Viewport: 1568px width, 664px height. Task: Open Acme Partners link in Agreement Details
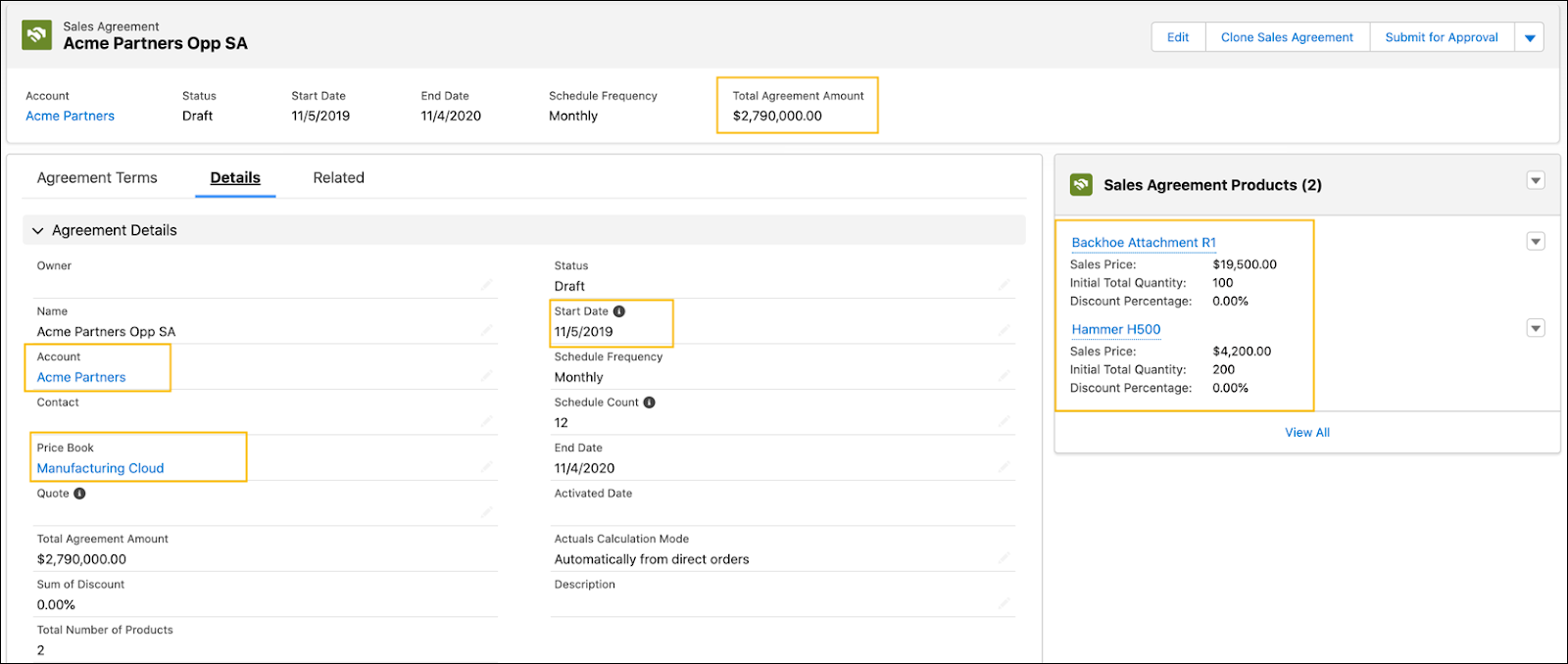(x=81, y=377)
